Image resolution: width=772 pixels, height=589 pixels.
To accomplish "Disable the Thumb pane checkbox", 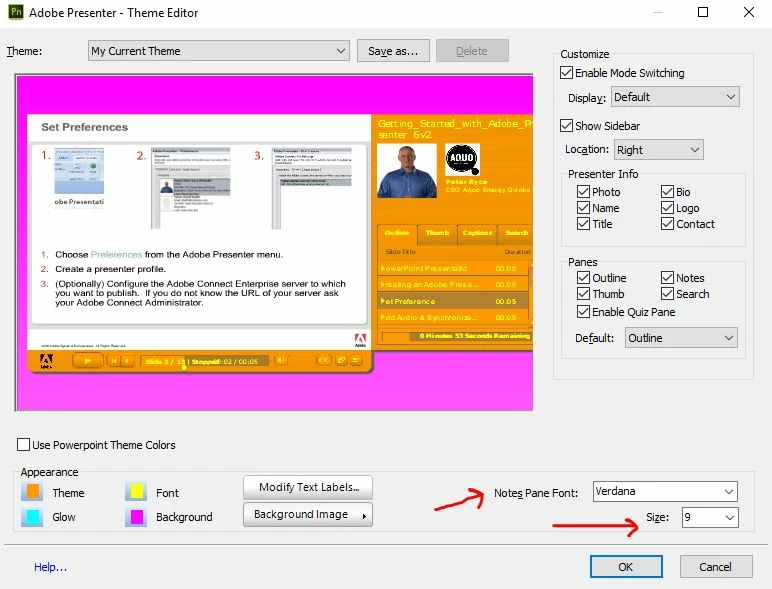I will pos(583,294).
